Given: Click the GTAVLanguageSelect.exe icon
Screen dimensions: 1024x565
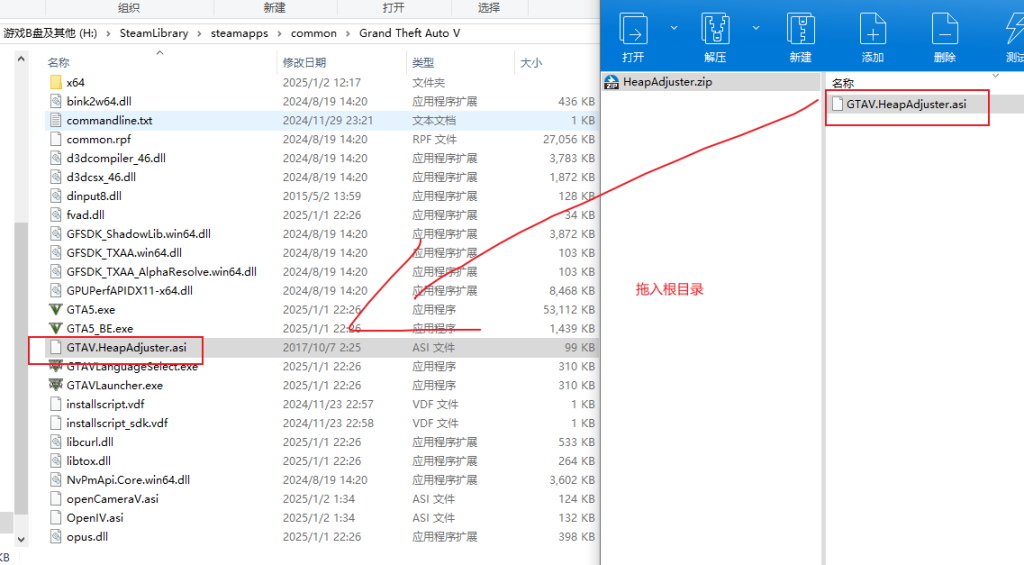Looking at the screenshot, I should pos(56,366).
